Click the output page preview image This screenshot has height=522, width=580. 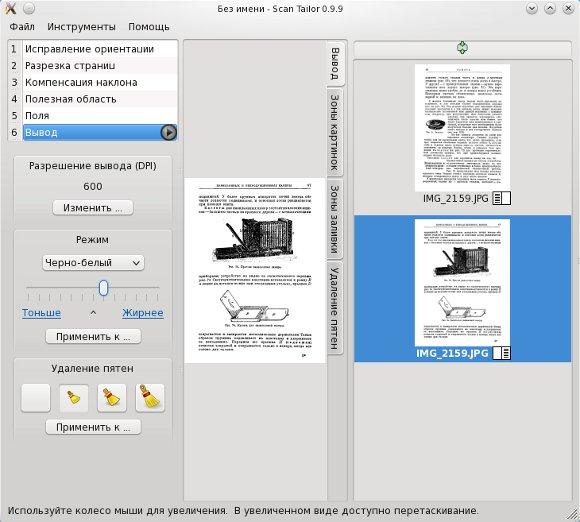click(x=255, y=270)
